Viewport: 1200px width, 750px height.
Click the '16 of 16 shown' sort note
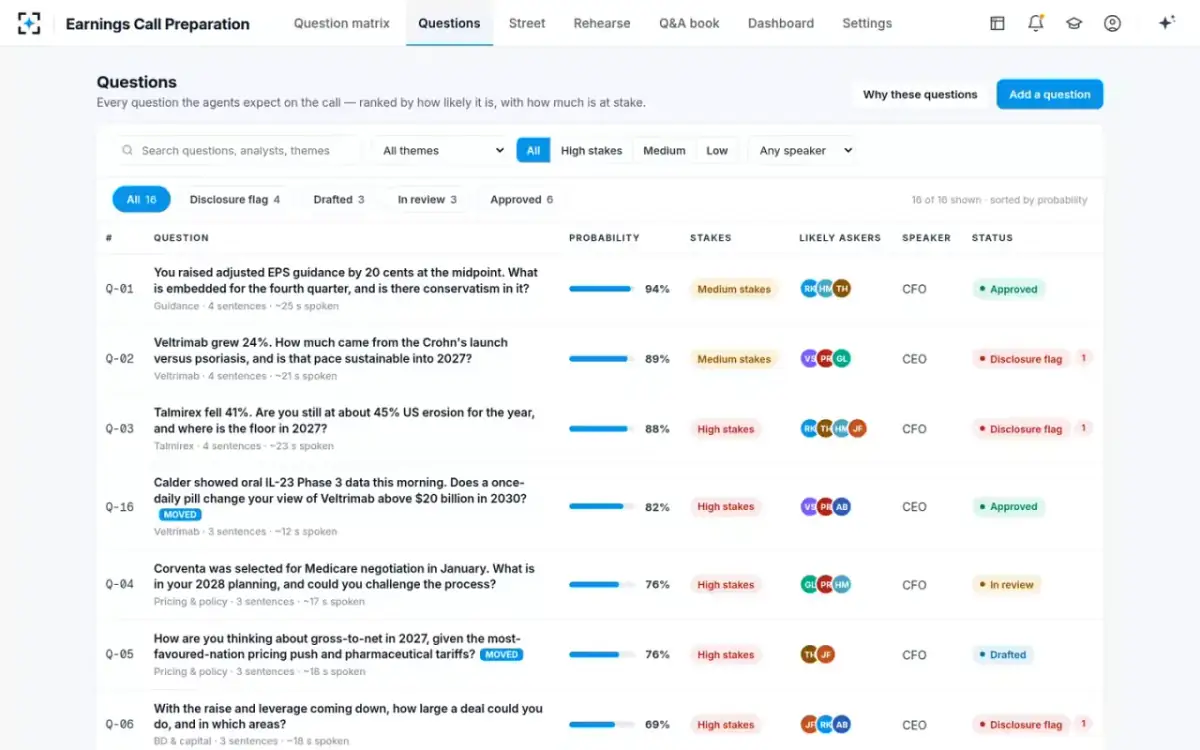pos(999,200)
